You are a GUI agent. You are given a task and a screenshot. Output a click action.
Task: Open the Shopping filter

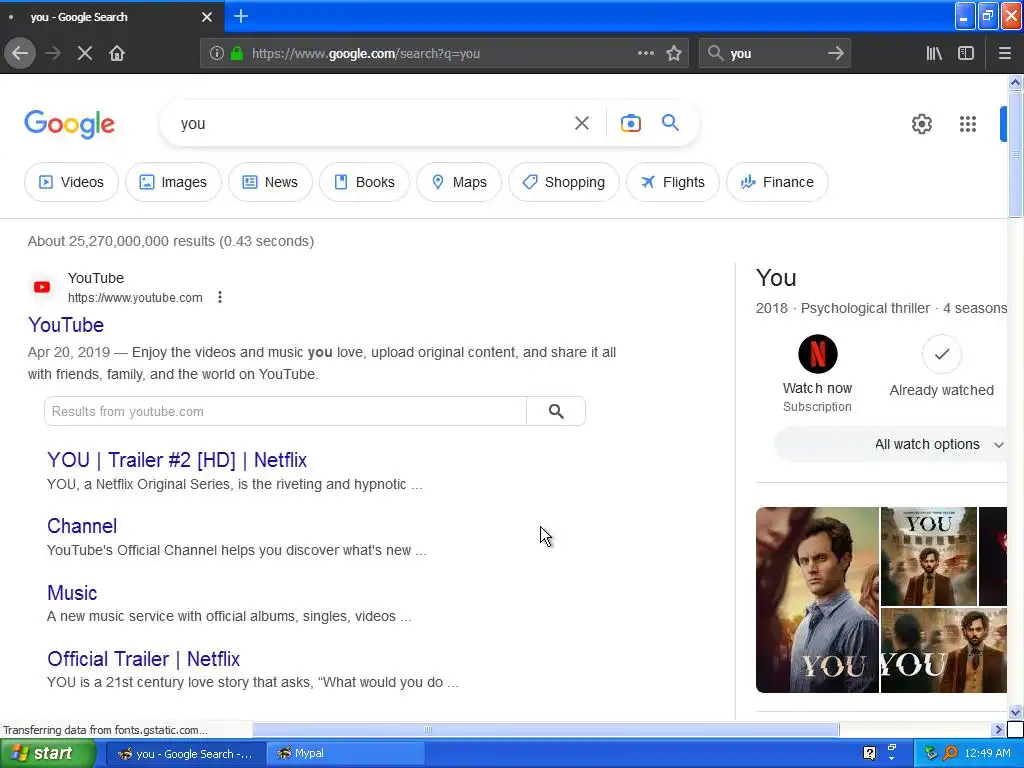click(564, 182)
